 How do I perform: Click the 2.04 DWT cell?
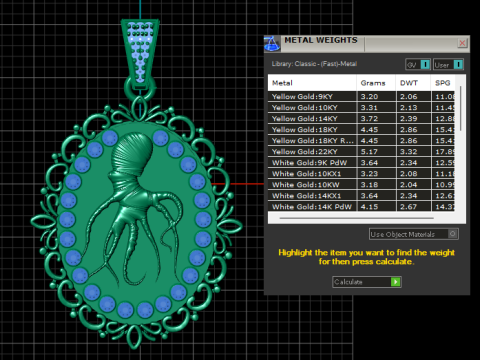(414, 185)
